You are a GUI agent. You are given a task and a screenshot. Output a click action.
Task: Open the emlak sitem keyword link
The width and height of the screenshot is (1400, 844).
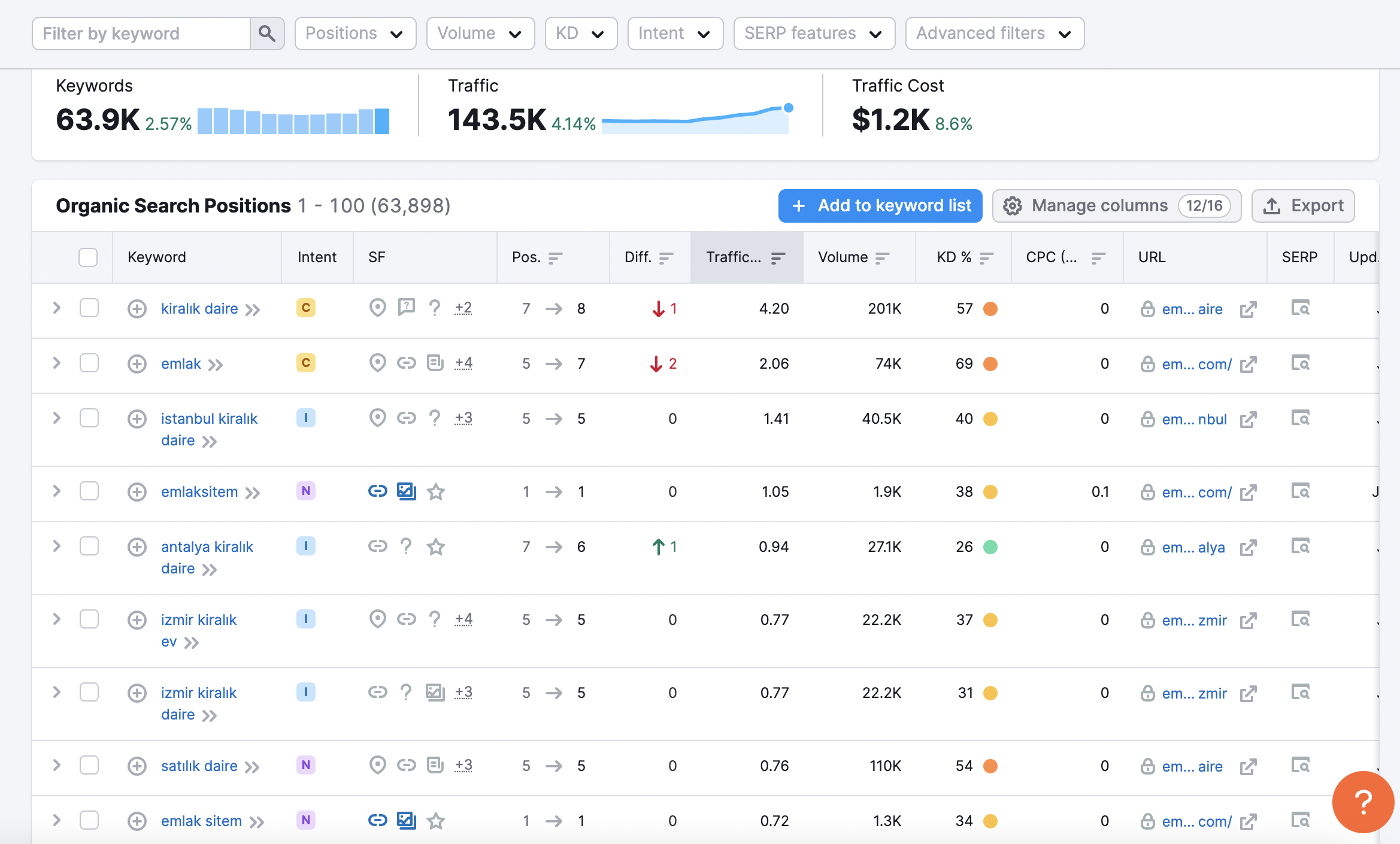(x=201, y=821)
